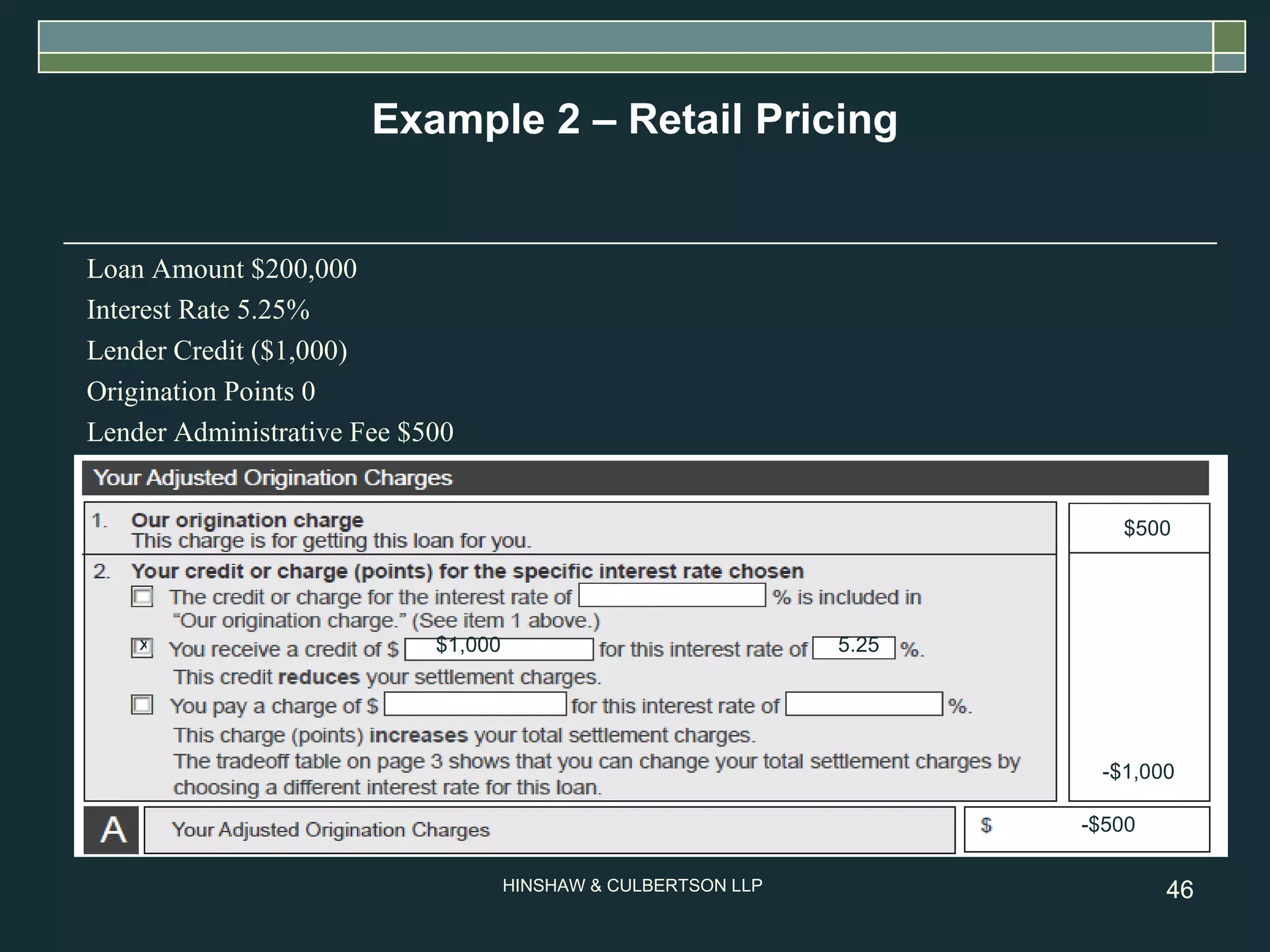Click the -$500 adjusted origination total
Image resolution: width=1270 pixels, height=952 pixels.
pos(1108,825)
